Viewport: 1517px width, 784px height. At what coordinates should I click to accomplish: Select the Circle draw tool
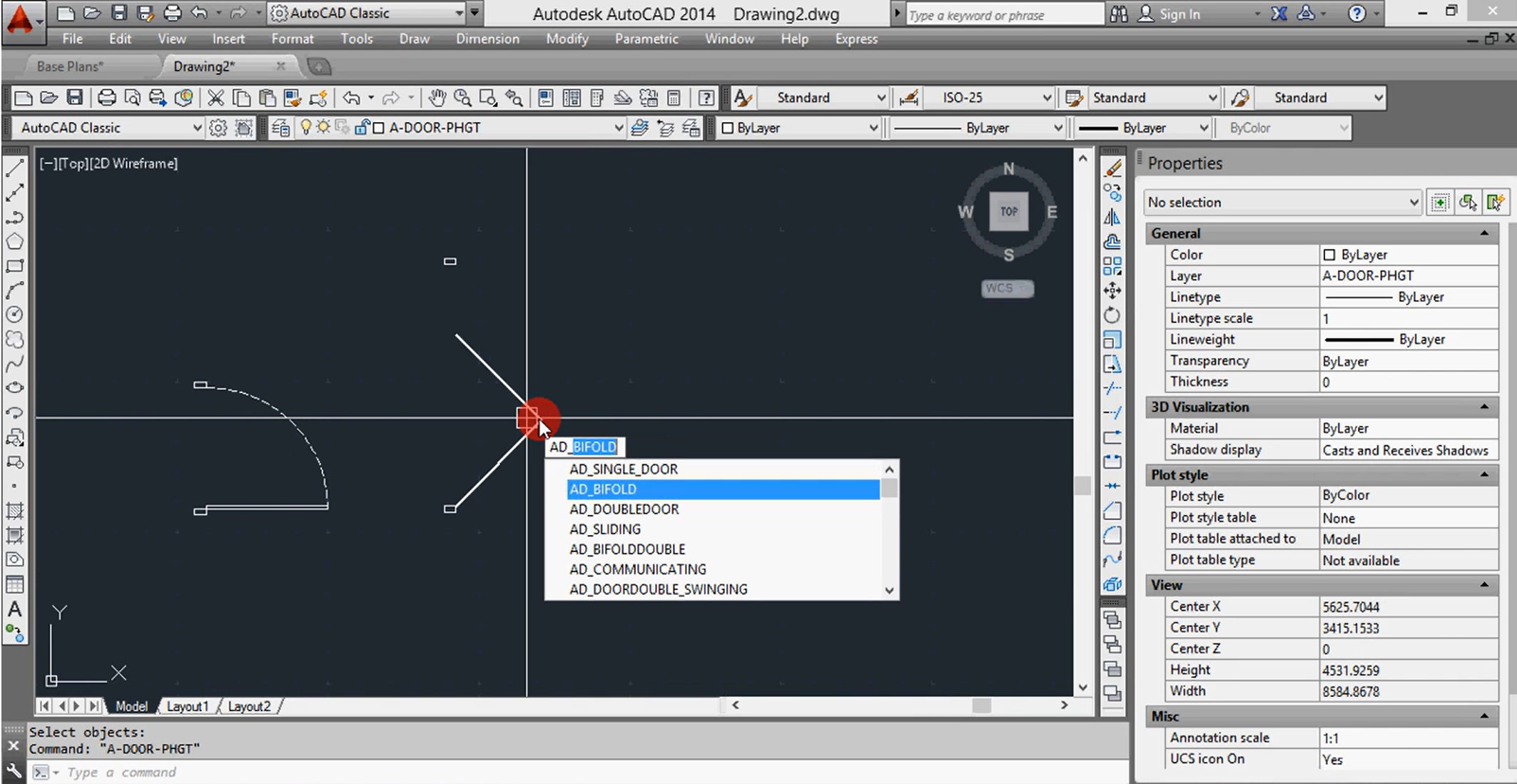(14, 315)
